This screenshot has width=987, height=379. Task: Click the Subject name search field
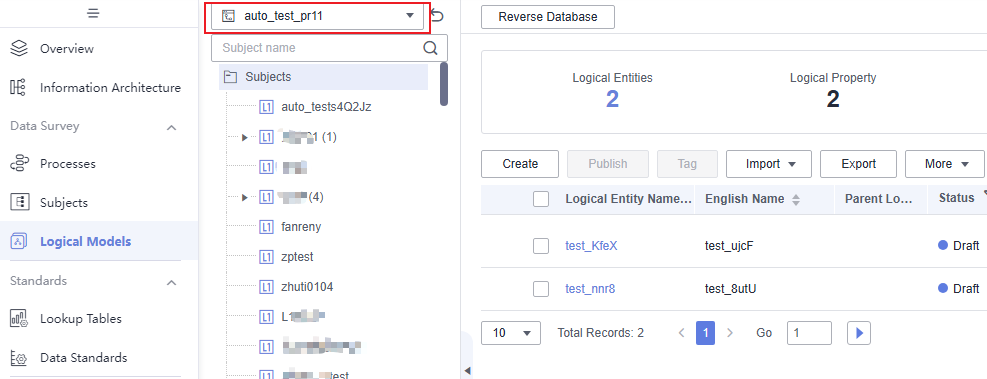[329, 48]
